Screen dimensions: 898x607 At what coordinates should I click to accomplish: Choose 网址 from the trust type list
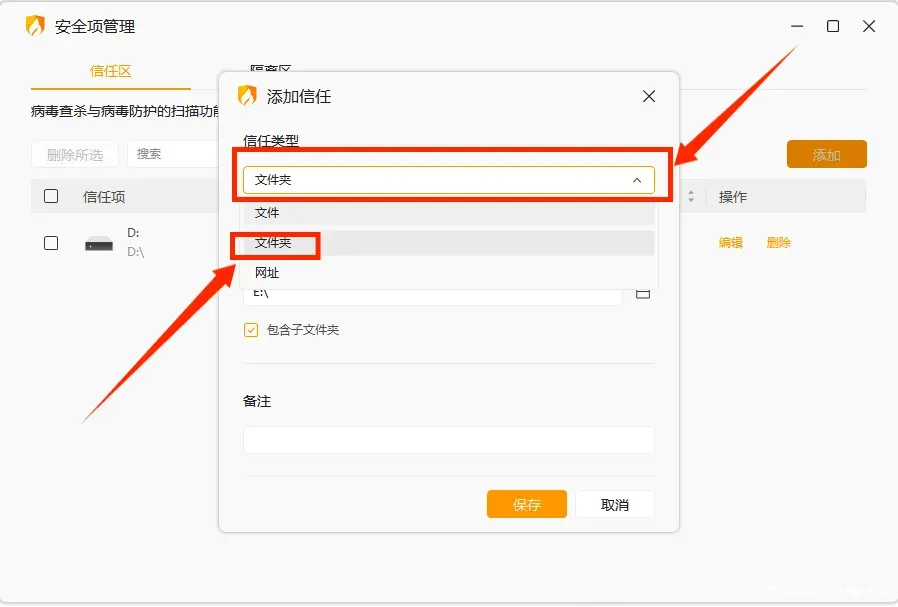click(x=267, y=273)
